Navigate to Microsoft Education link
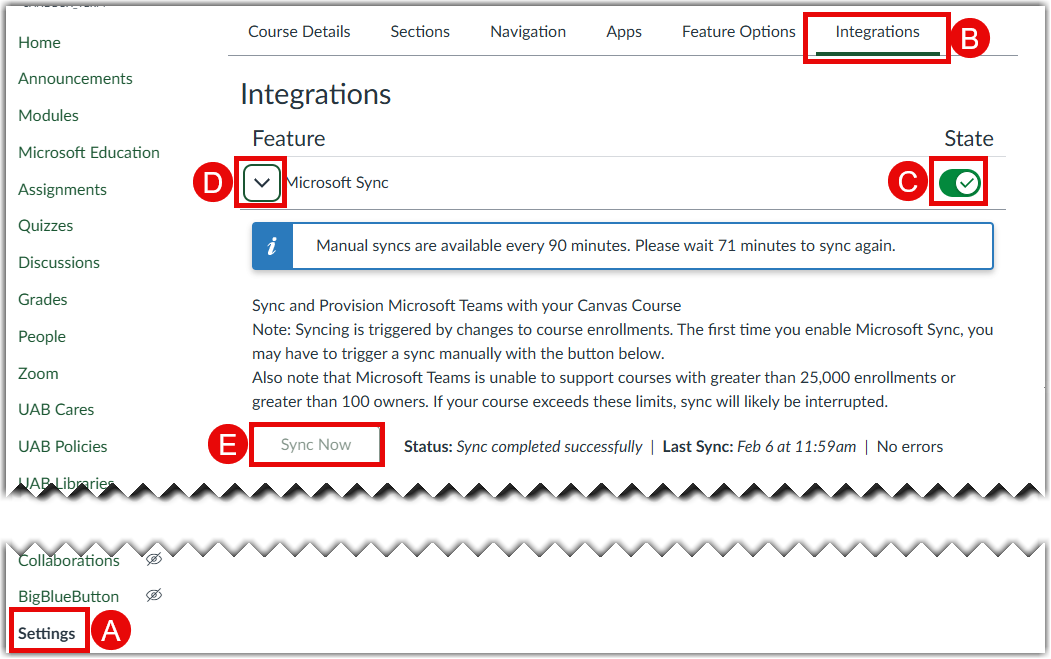 point(89,153)
